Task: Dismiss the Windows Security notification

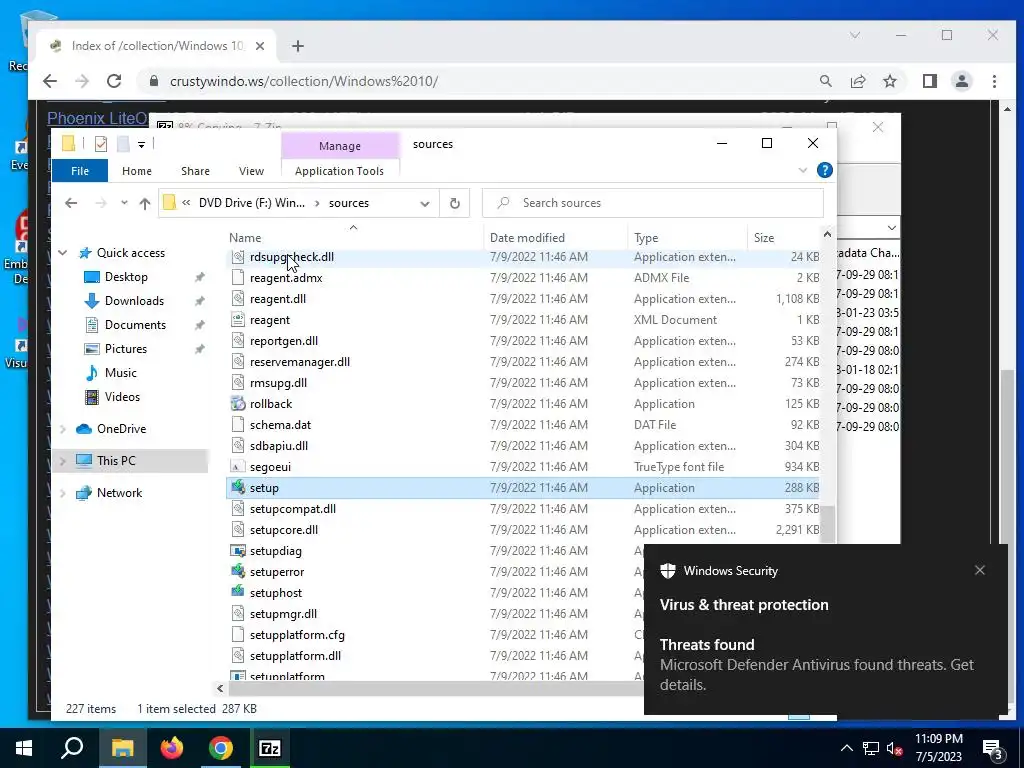Action: (980, 570)
